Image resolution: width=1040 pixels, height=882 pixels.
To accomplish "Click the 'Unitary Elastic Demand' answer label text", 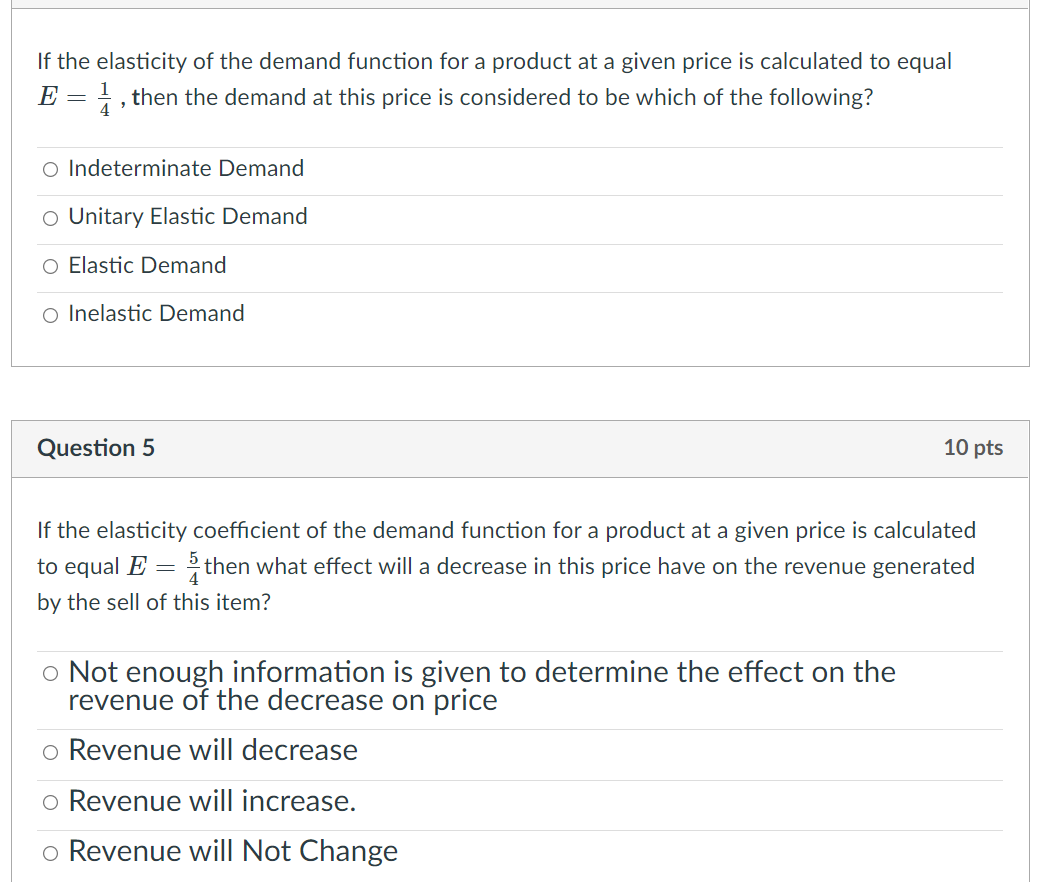I will [x=188, y=216].
